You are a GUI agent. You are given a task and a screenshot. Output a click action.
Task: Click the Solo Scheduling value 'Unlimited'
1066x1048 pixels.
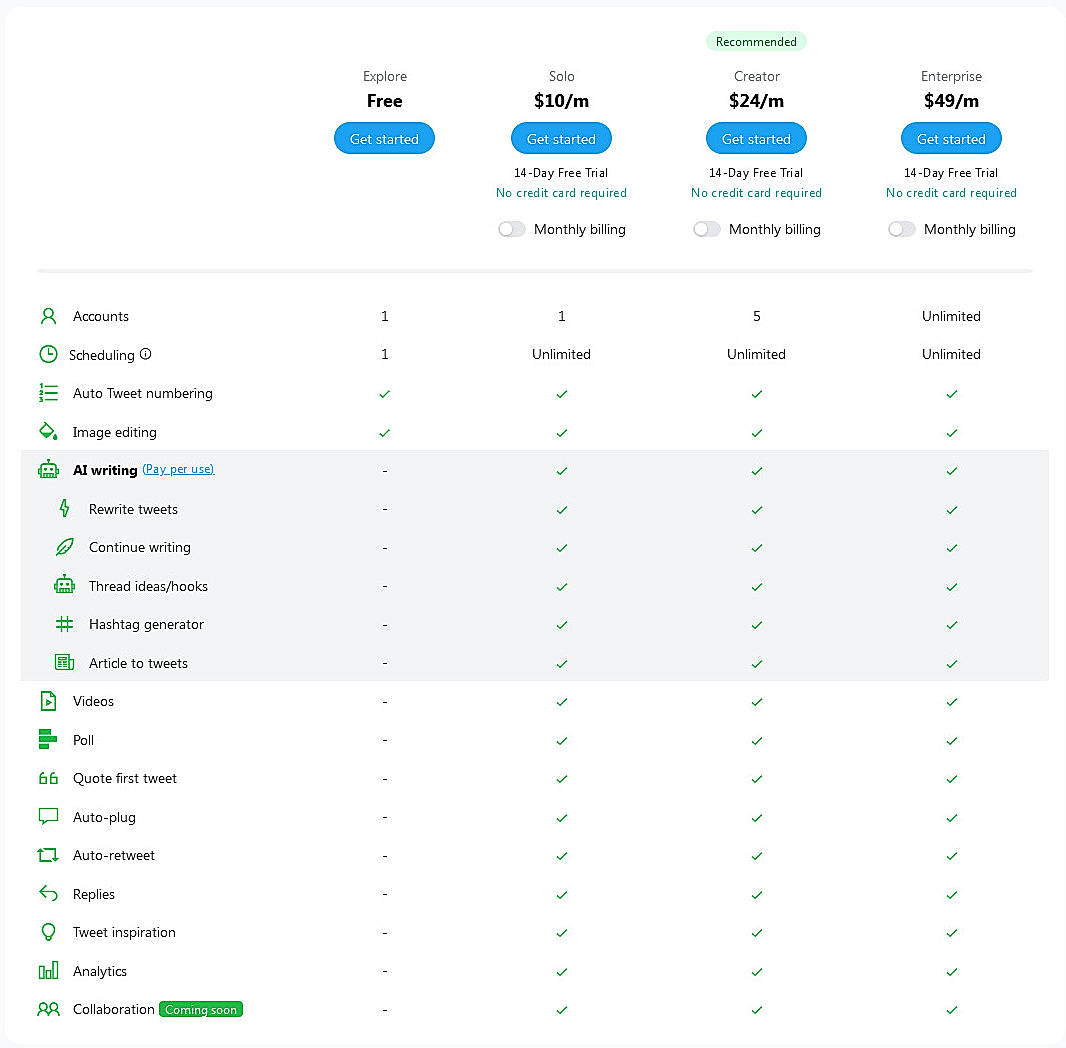(562, 354)
